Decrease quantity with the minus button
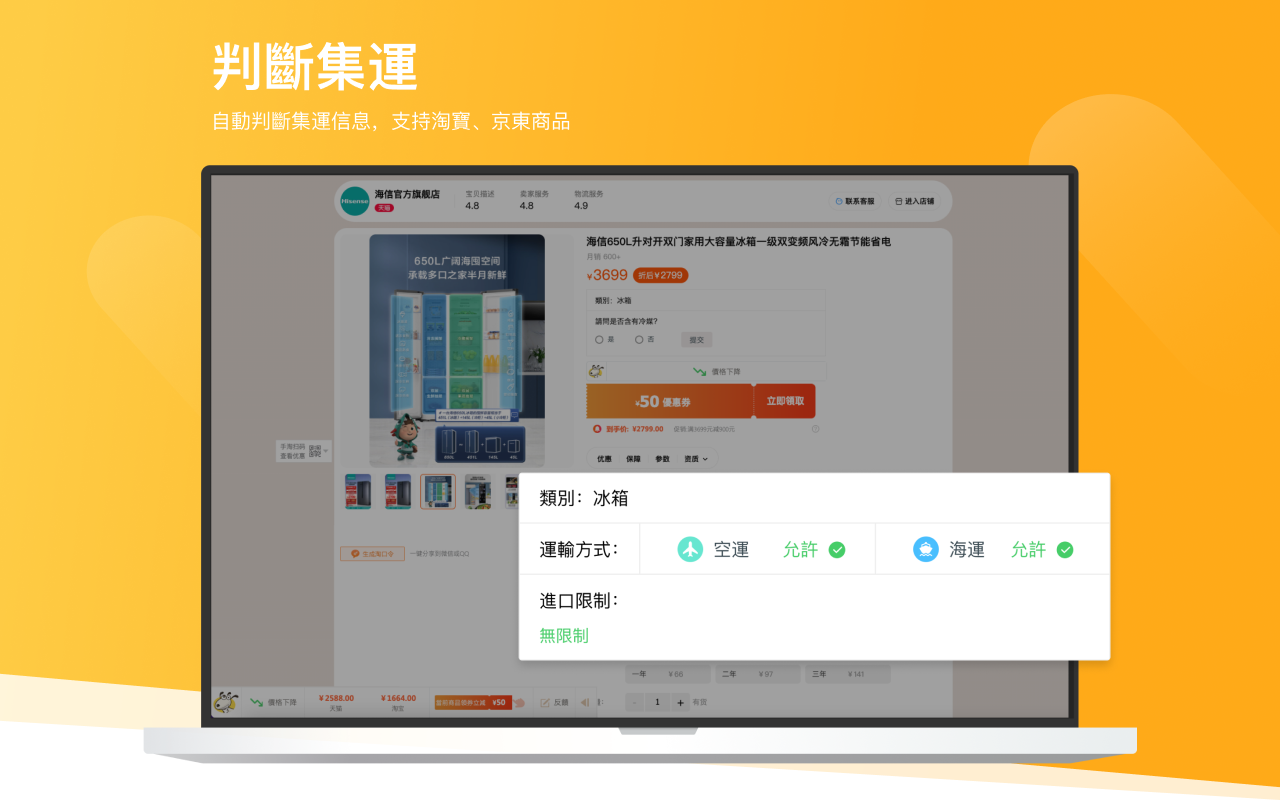1280x800 pixels. 634,702
